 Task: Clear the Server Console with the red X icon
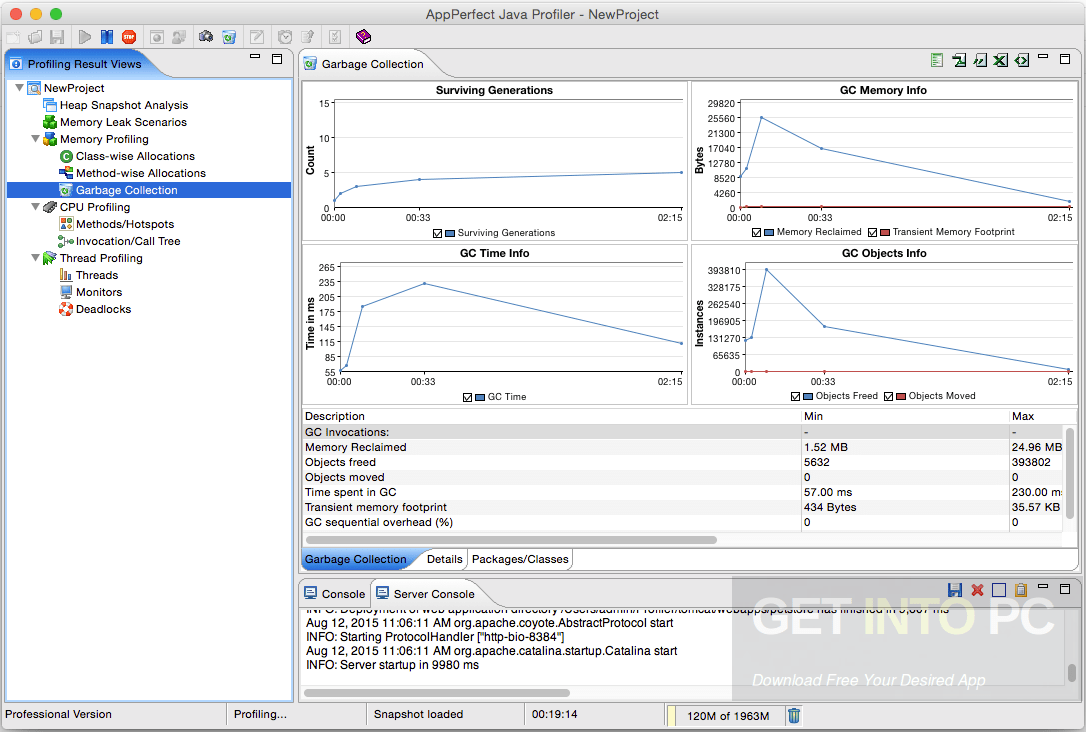point(976,590)
